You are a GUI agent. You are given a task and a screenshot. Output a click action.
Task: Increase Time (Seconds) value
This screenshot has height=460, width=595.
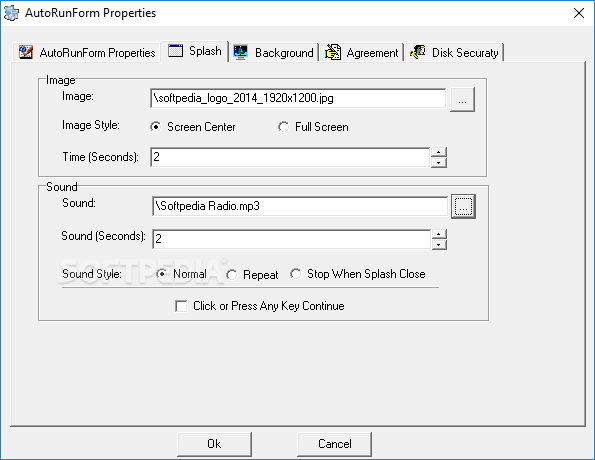point(439,152)
